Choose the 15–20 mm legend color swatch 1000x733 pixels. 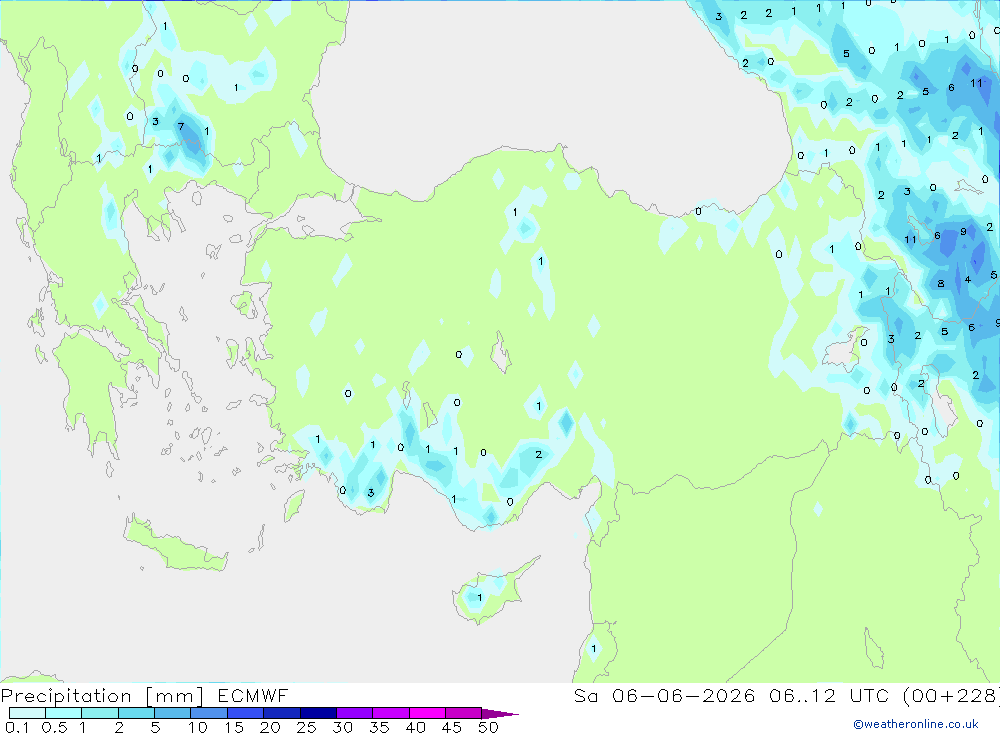(x=246, y=713)
